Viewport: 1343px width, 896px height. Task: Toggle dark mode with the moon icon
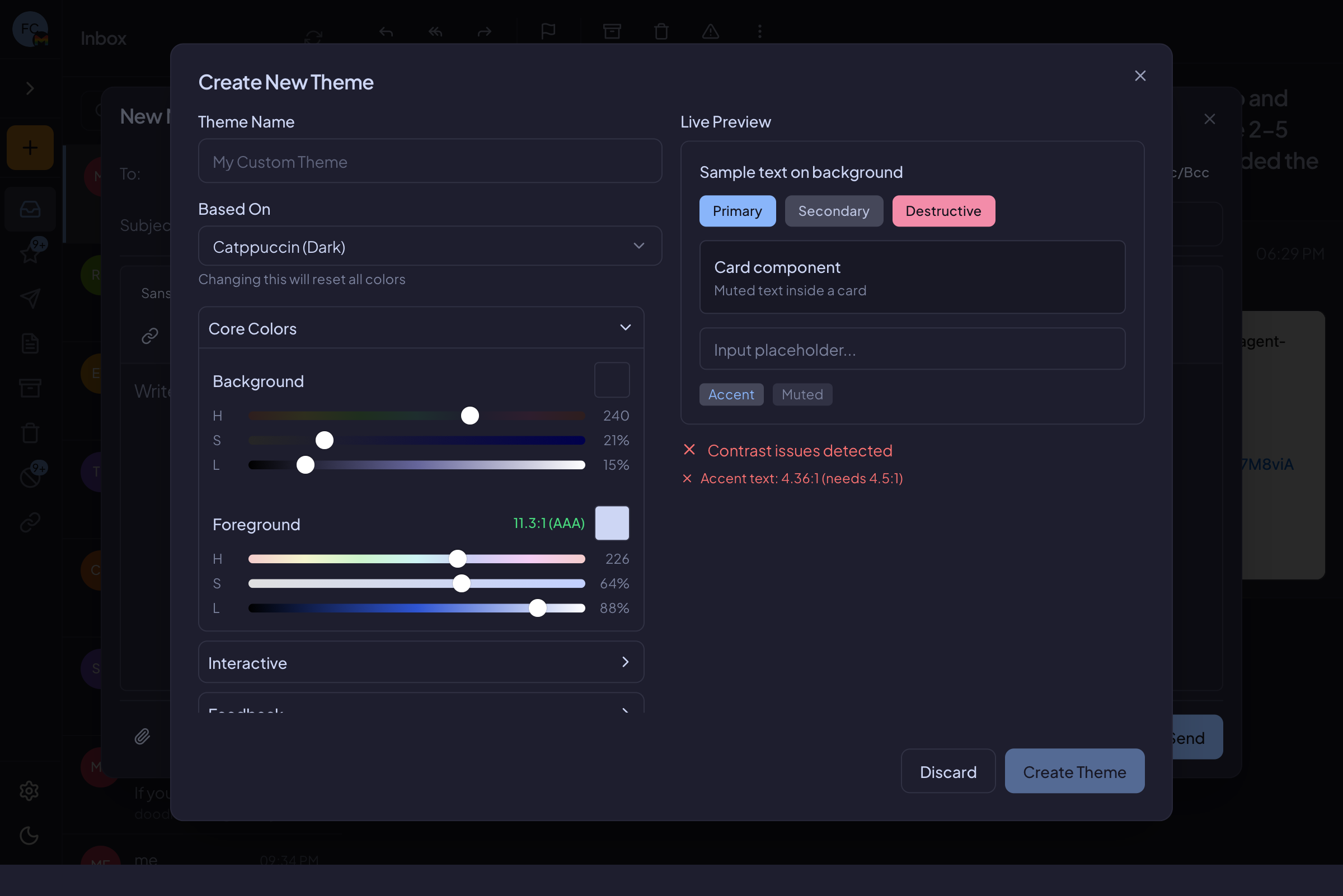point(29,836)
